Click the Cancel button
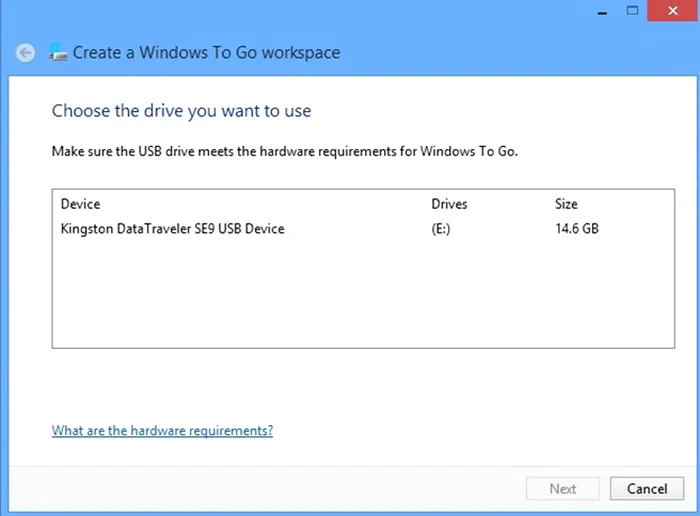Image resolution: width=700 pixels, height=516 pixels. 647,488
